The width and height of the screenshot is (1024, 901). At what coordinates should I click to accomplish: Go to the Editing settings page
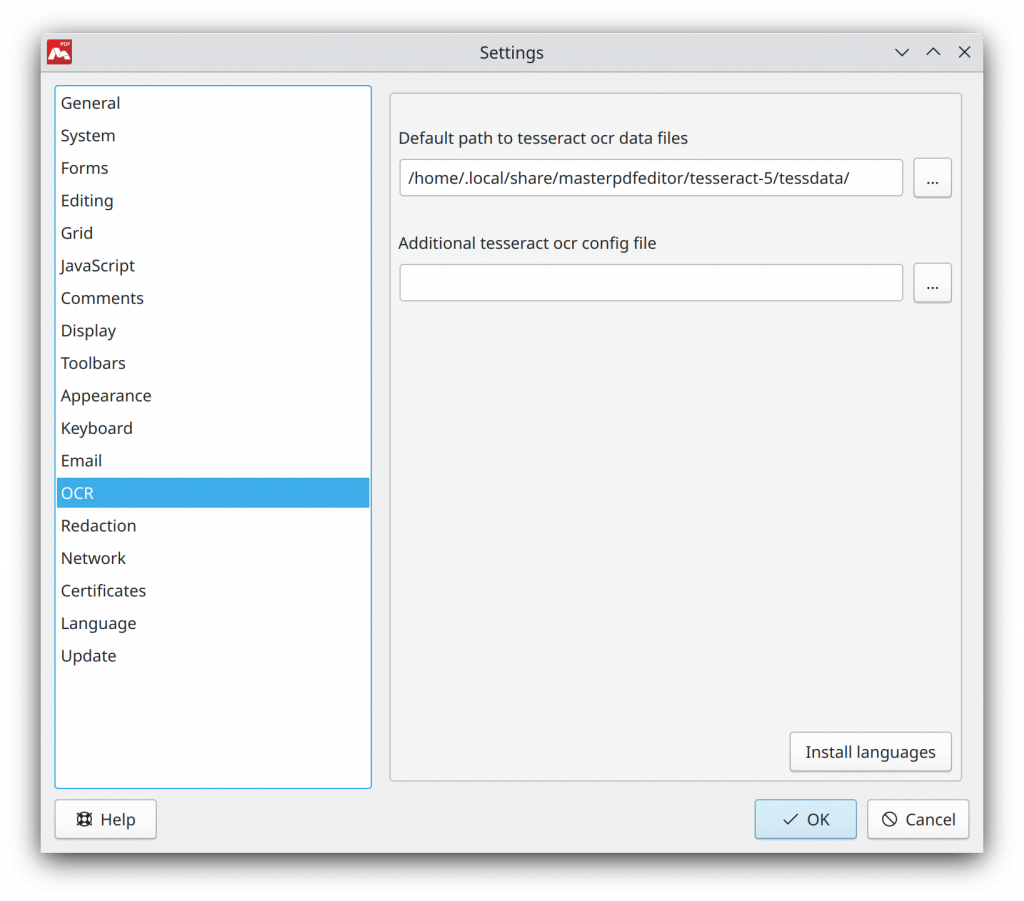pyautogui.click(x=87, y=201)
